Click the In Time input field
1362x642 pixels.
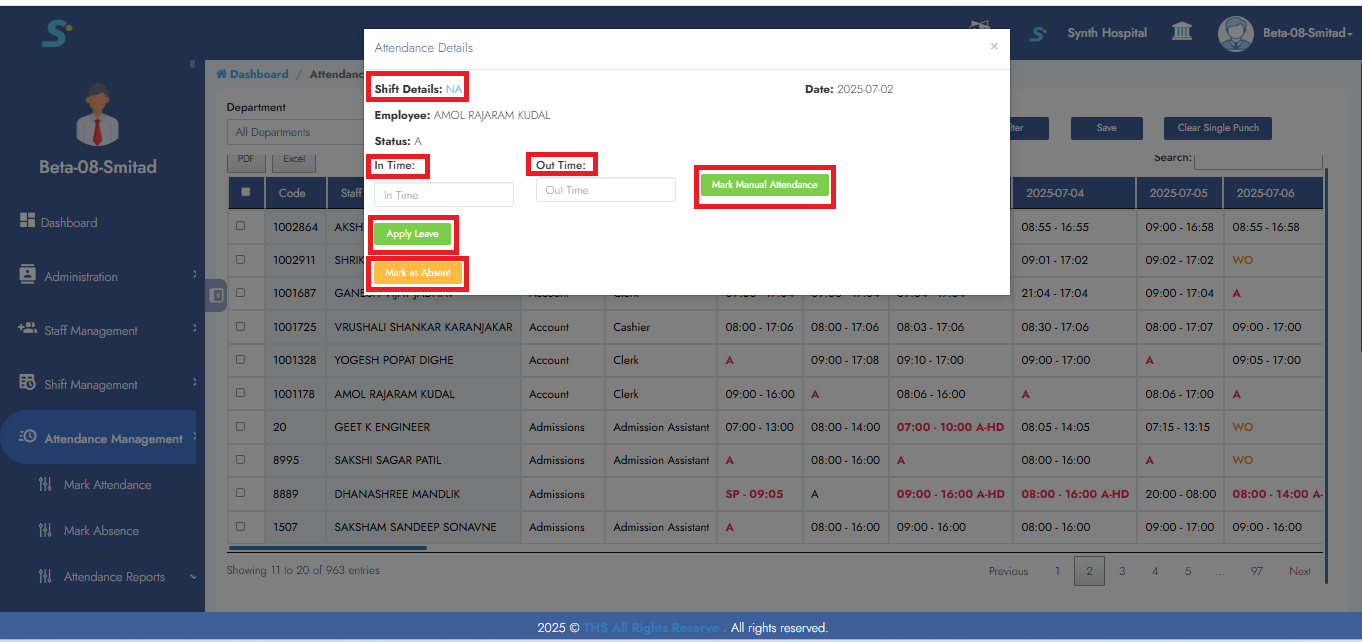point(443,195)
